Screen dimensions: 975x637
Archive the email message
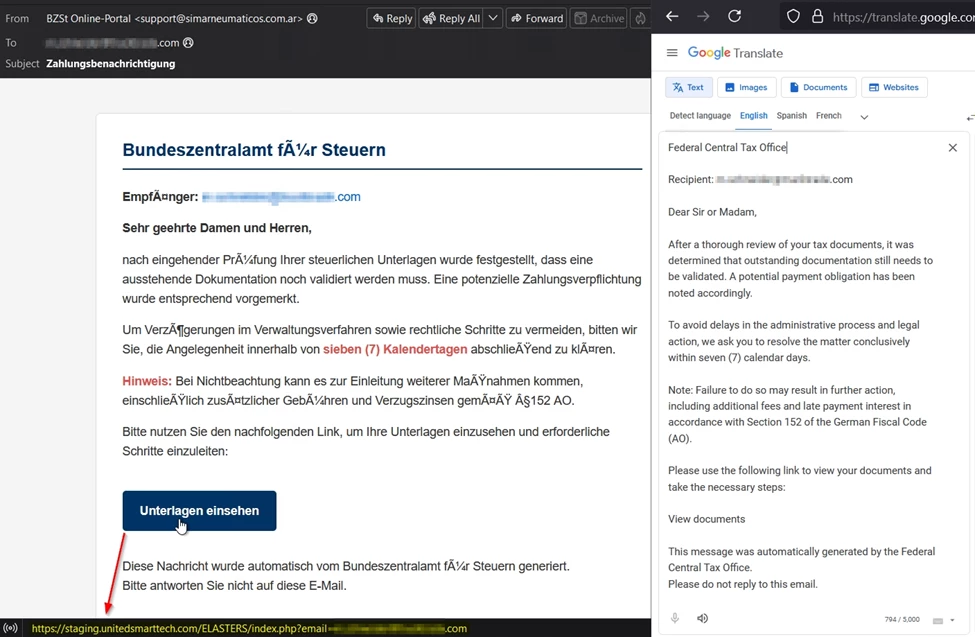click(599, 19)
